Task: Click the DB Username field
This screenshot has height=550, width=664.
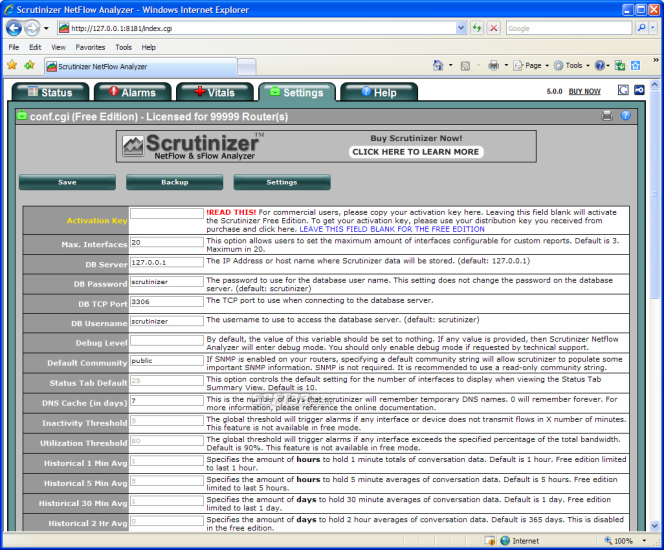Action: coord(167,321)
